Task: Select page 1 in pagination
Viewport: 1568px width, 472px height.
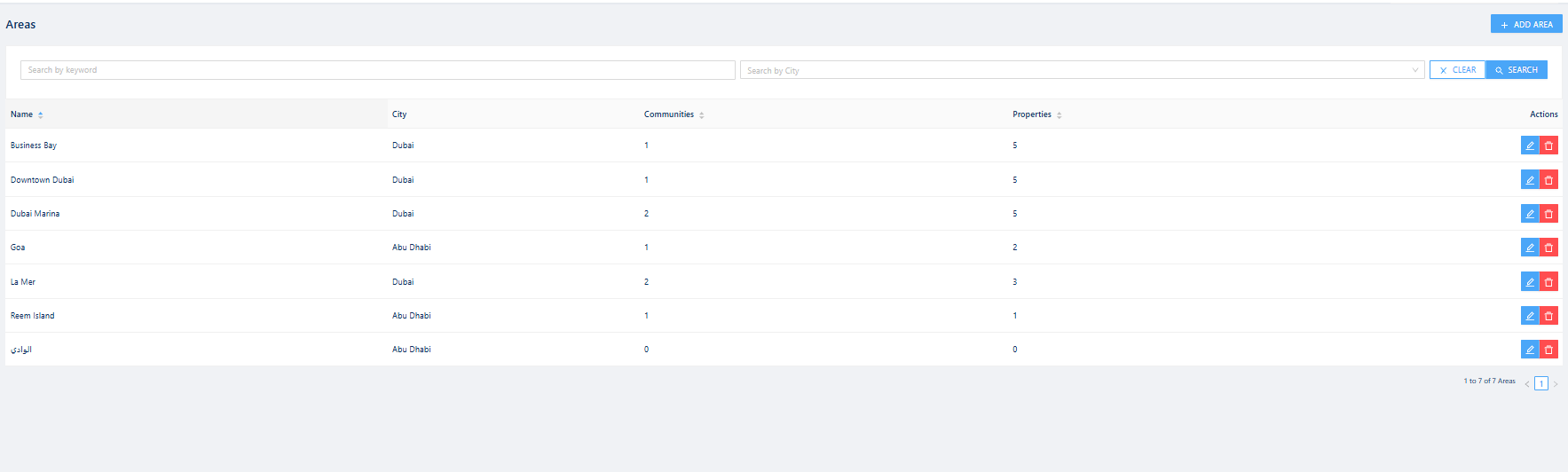Action: pyautogui.click(x=1541, y=384)
